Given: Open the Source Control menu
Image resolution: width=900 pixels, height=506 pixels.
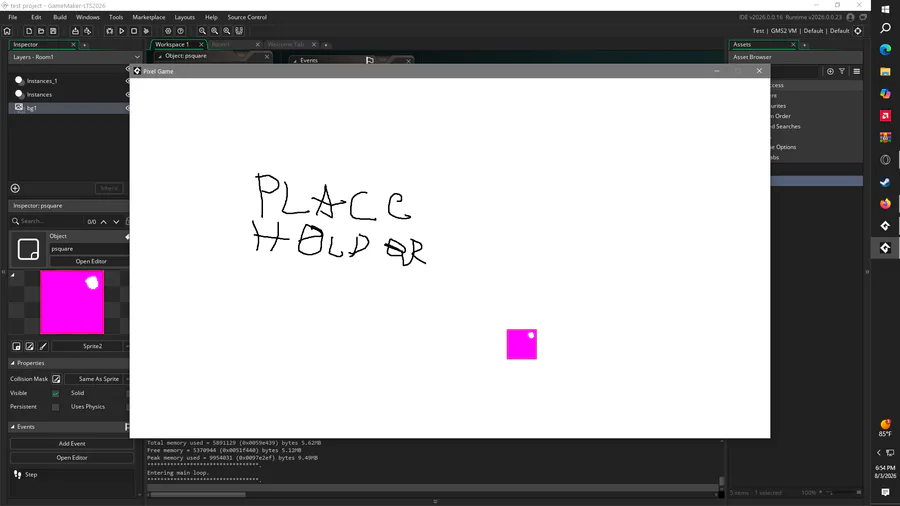Looking at the screenshot, I should [247, 17].
